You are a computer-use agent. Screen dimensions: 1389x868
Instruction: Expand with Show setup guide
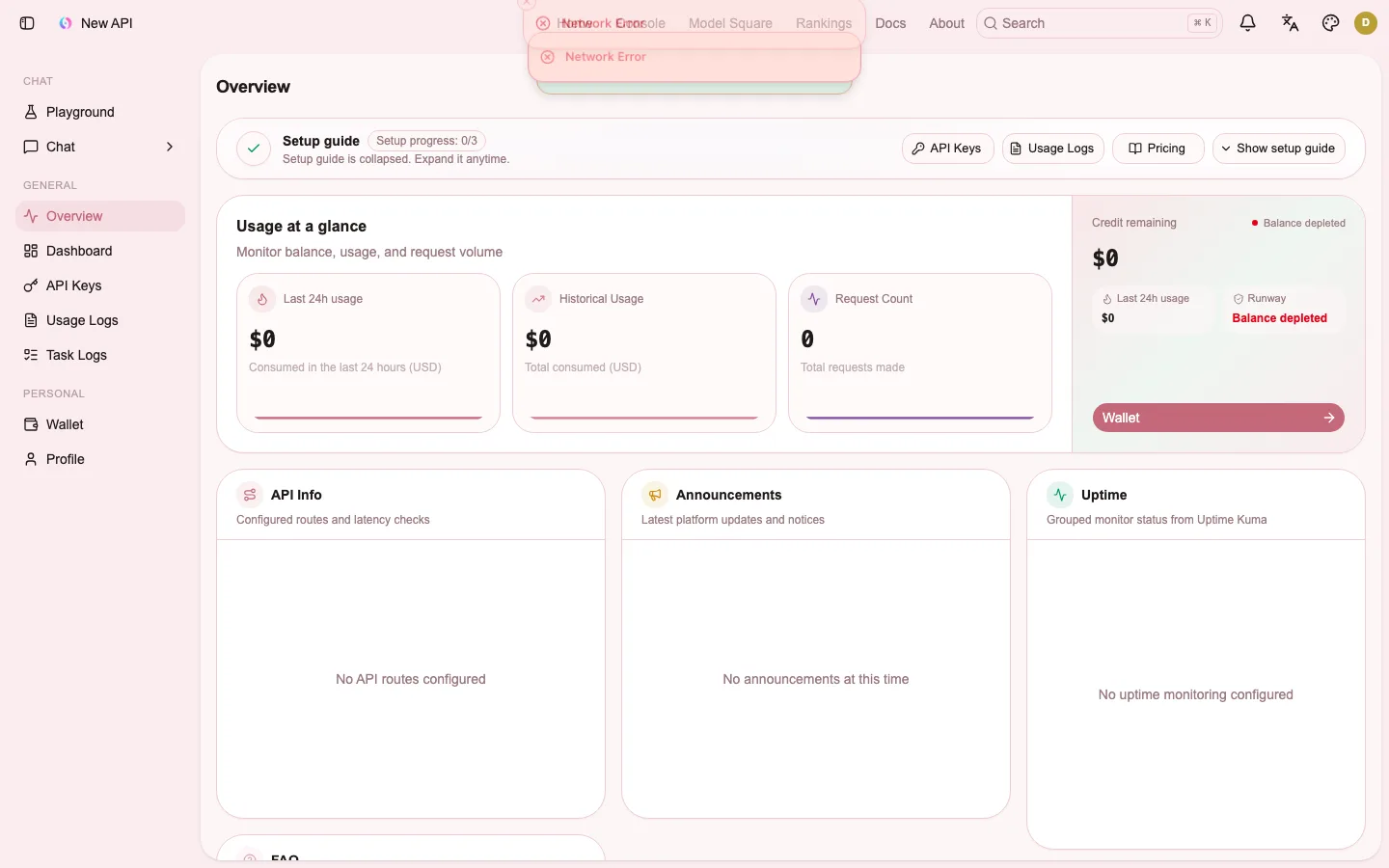[x=1278, y=149]
